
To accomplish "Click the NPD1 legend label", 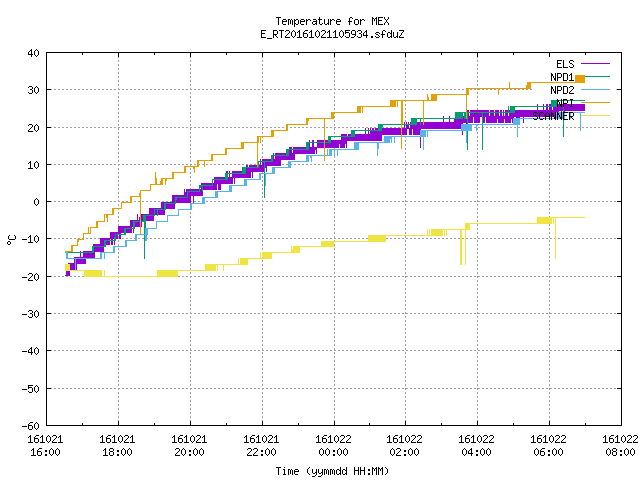I will click(562, 77).
